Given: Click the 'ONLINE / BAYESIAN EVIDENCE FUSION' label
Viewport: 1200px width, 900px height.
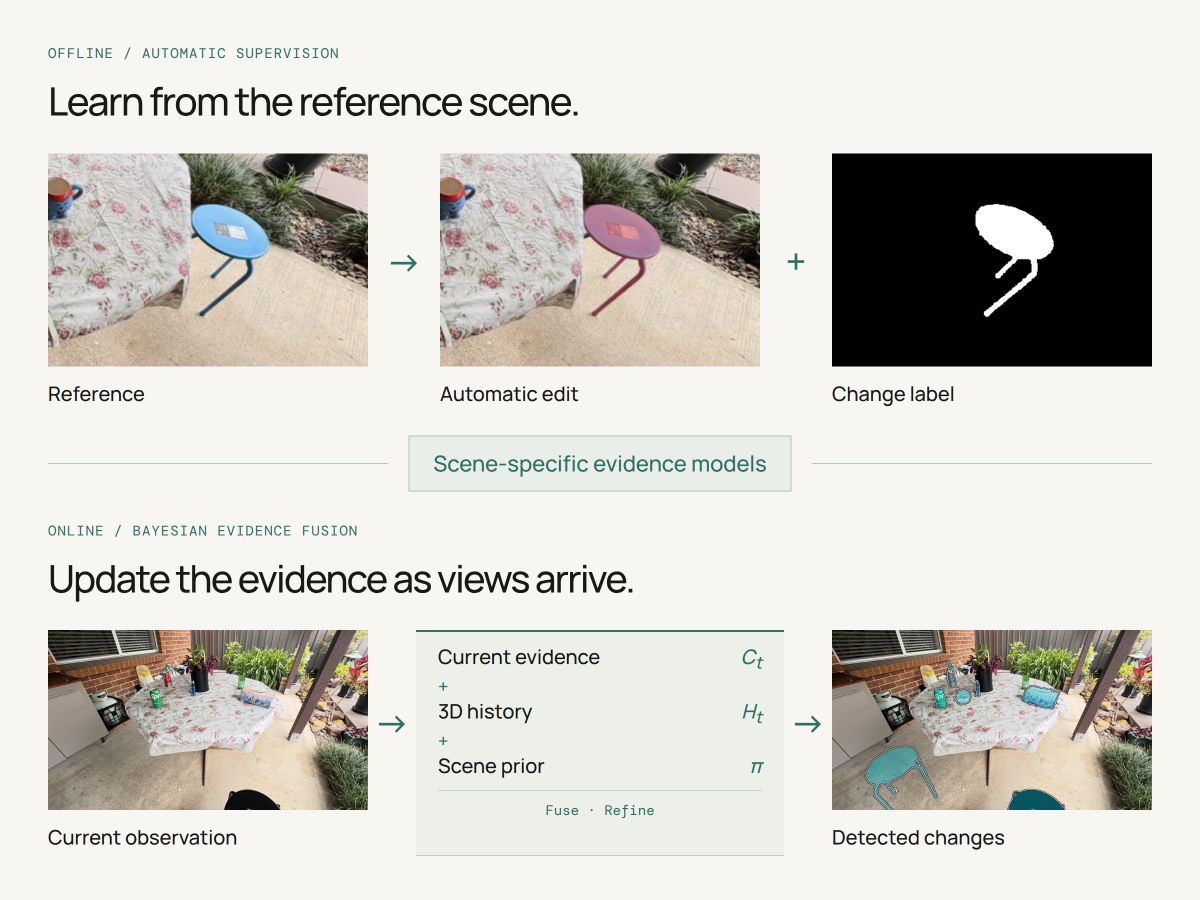Looking at the screenshot, I should tap(203, 531).
